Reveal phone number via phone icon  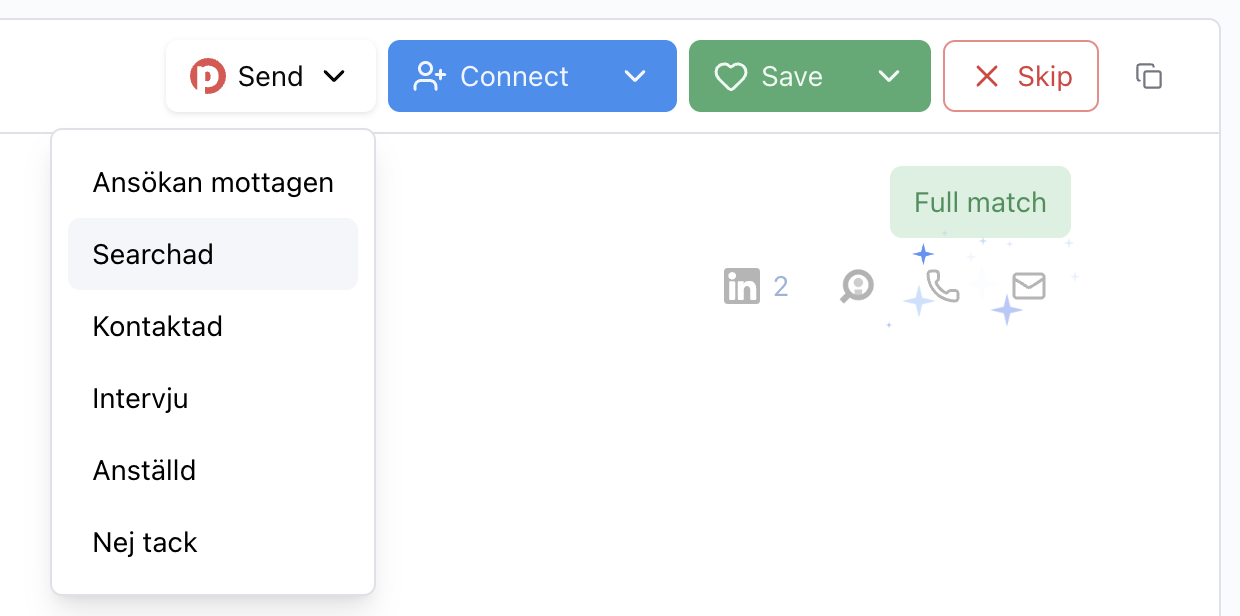(942, 287)
